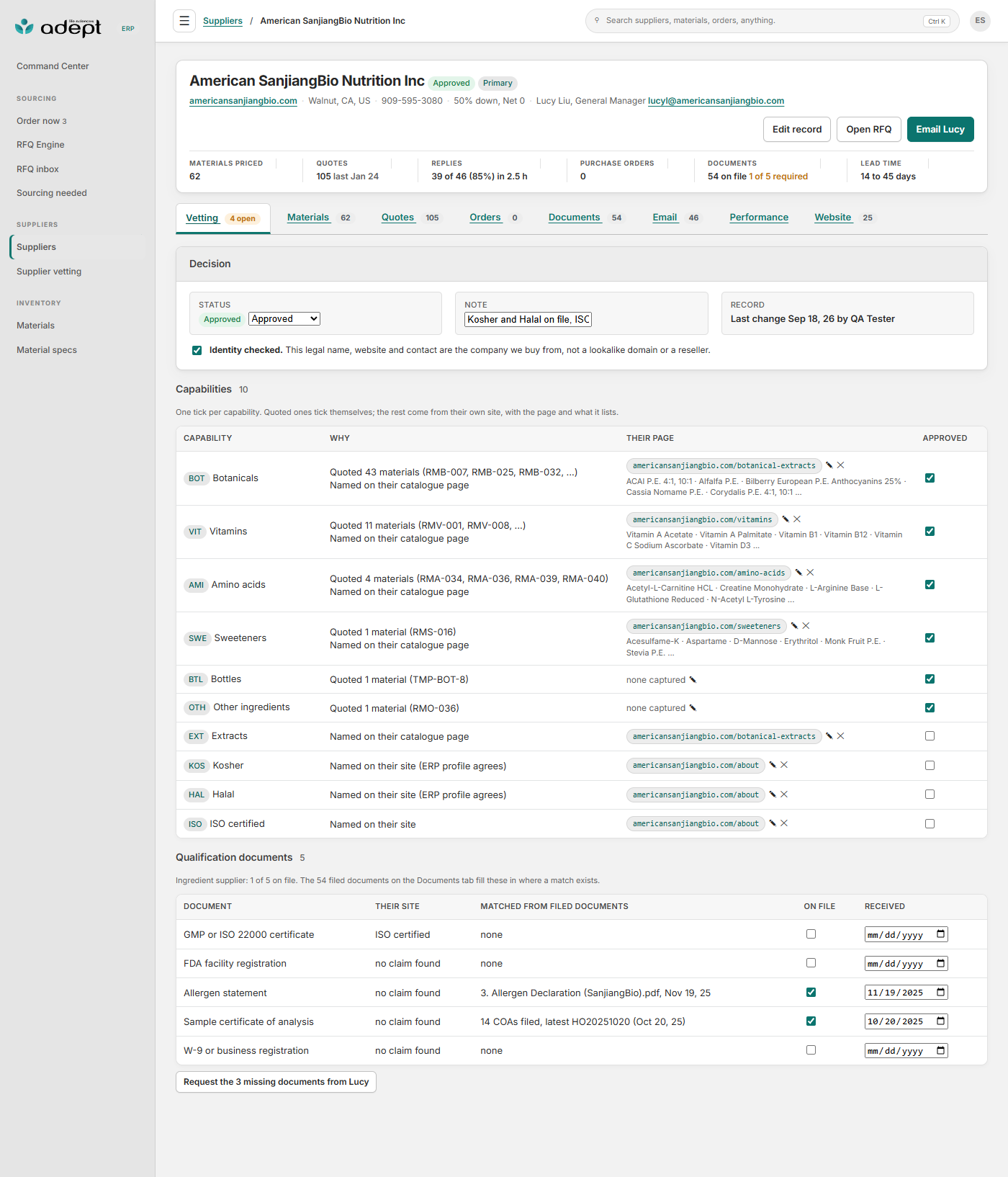Edit the decision Note field
Viewport: 1008px width, 1177px height.
tap(528, 319)
